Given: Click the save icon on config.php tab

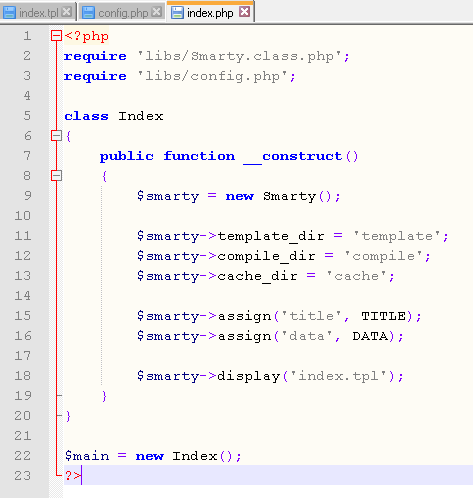Looking at the screenshot, I should (88, 13).
